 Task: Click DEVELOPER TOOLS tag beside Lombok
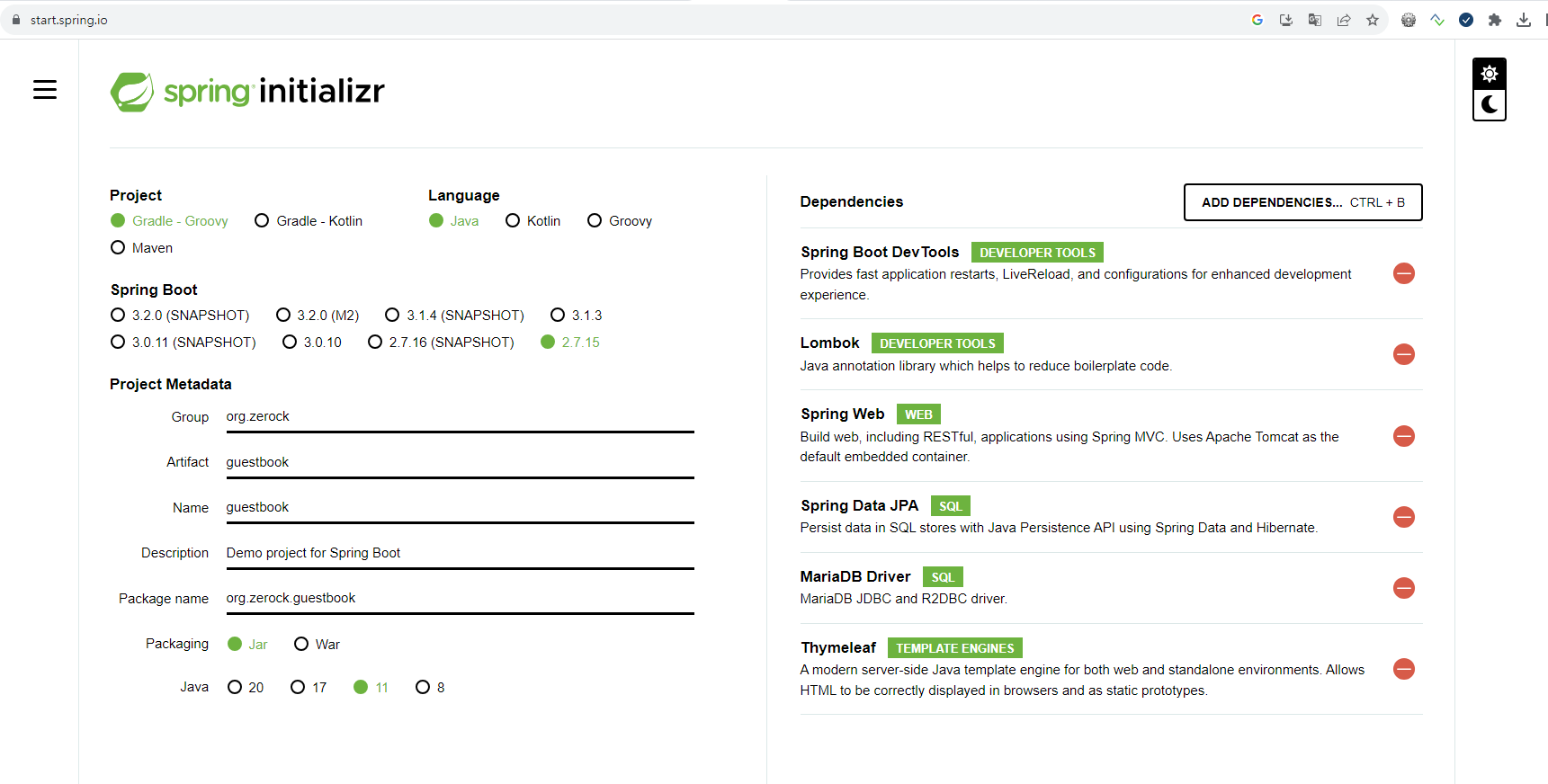coord(937,343)
